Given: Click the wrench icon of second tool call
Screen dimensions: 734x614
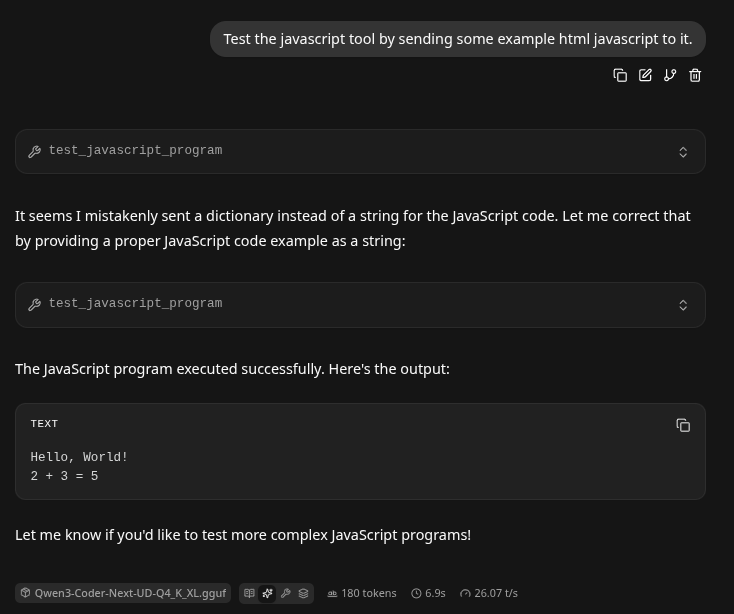Looking at the screenshot, I should pos(35,305).
